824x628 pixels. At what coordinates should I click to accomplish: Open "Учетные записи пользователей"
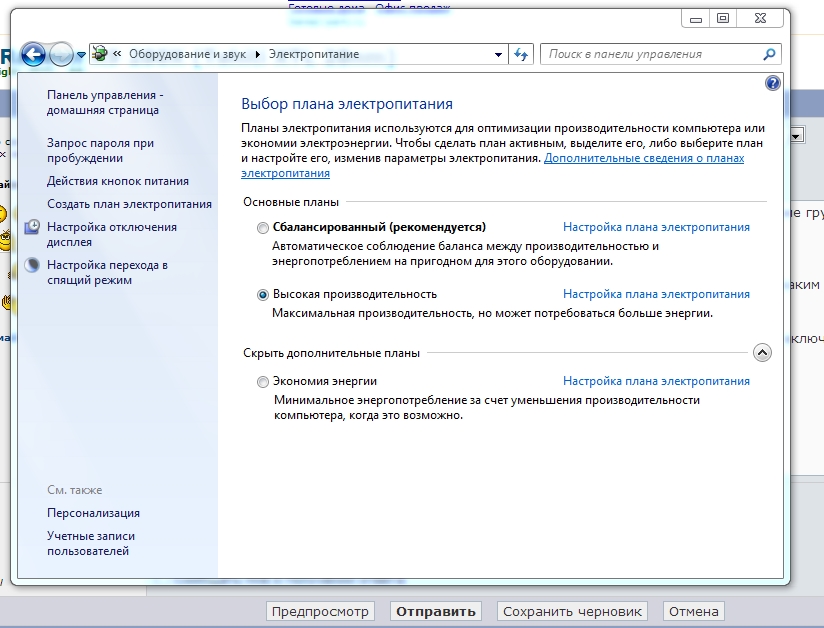[91, 543]
